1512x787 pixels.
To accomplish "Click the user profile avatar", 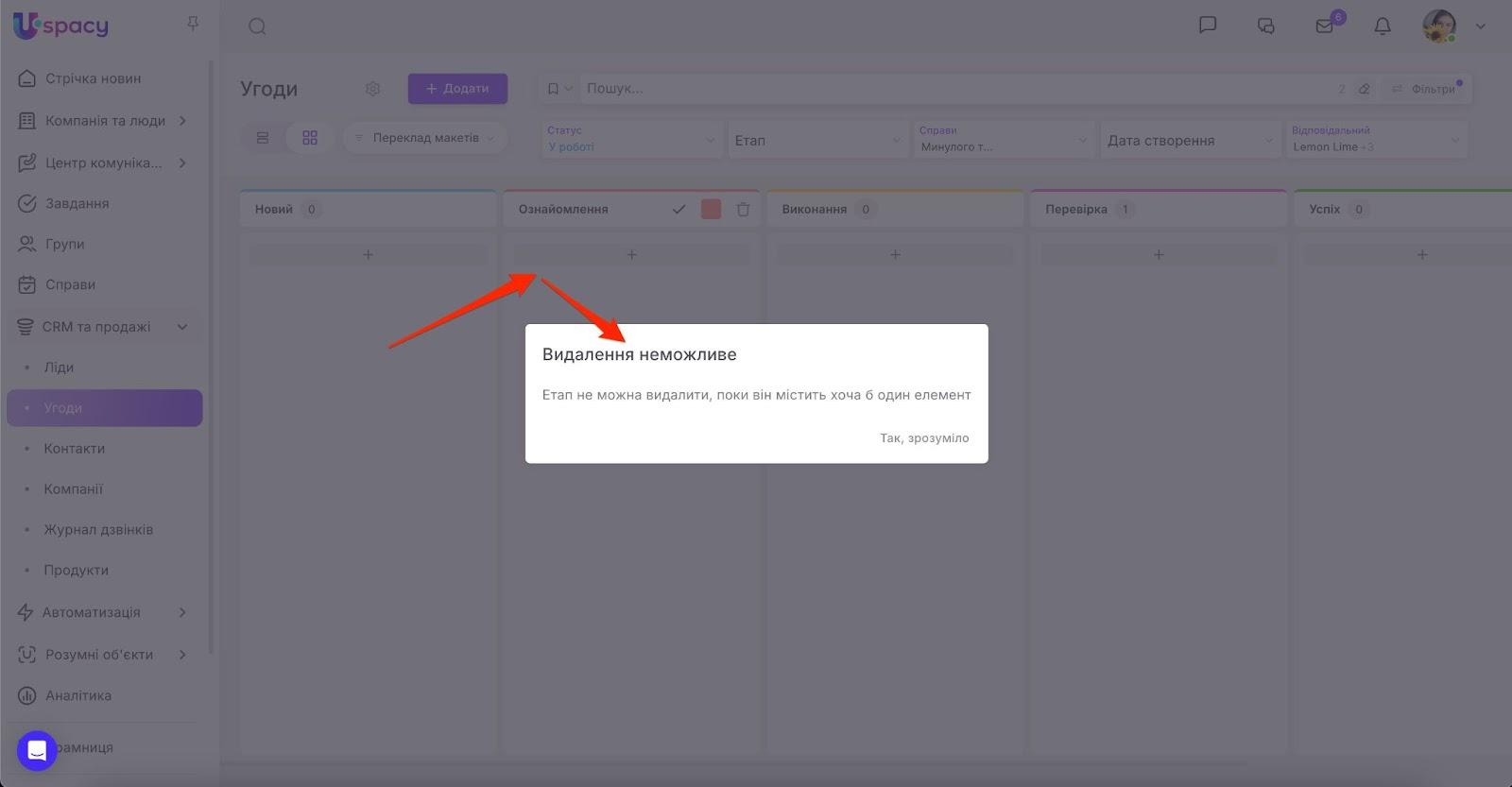I will click(x=1439, y=26).
